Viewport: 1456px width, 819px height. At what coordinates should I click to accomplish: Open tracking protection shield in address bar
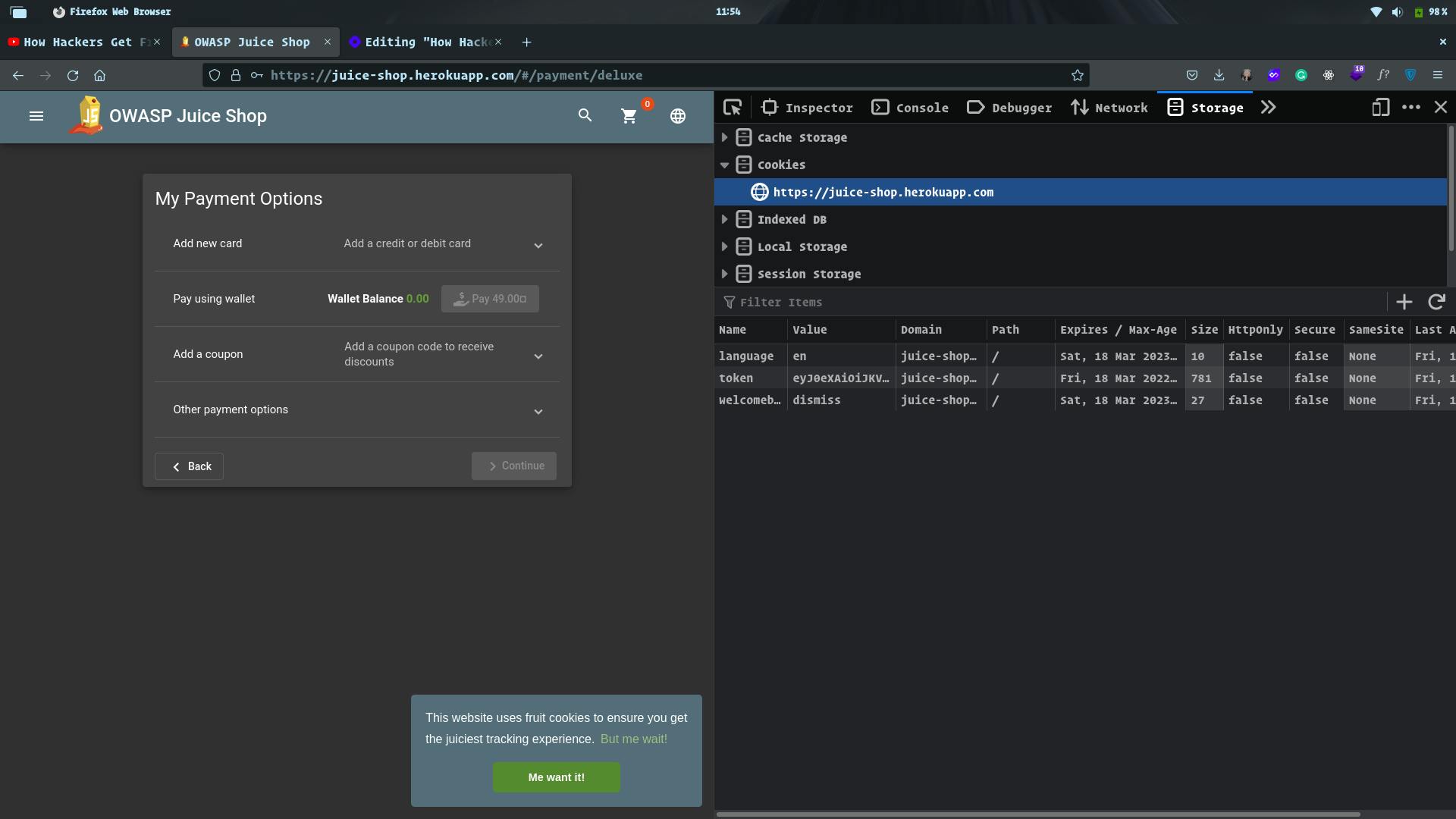pyautogui.click(x=215, y=75)
